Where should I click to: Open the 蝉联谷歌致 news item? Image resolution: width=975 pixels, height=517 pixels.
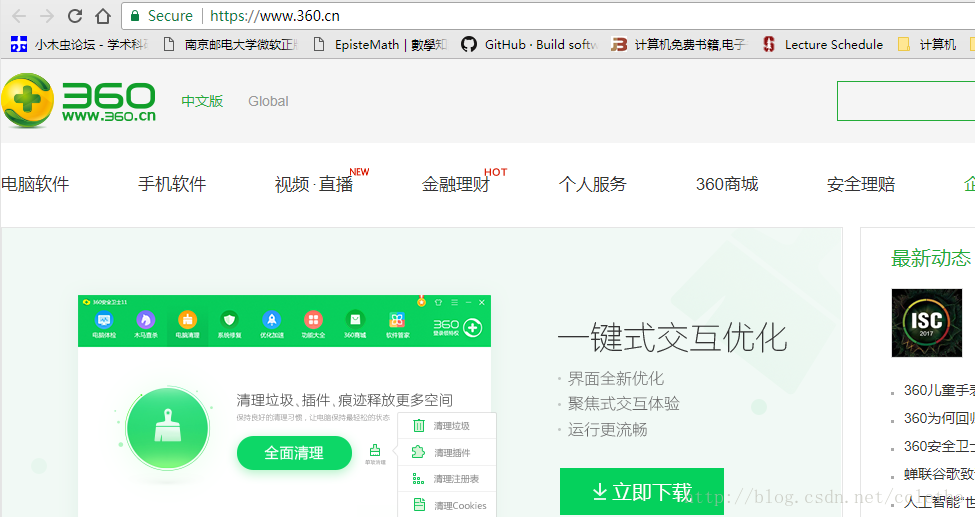[939, 474]
